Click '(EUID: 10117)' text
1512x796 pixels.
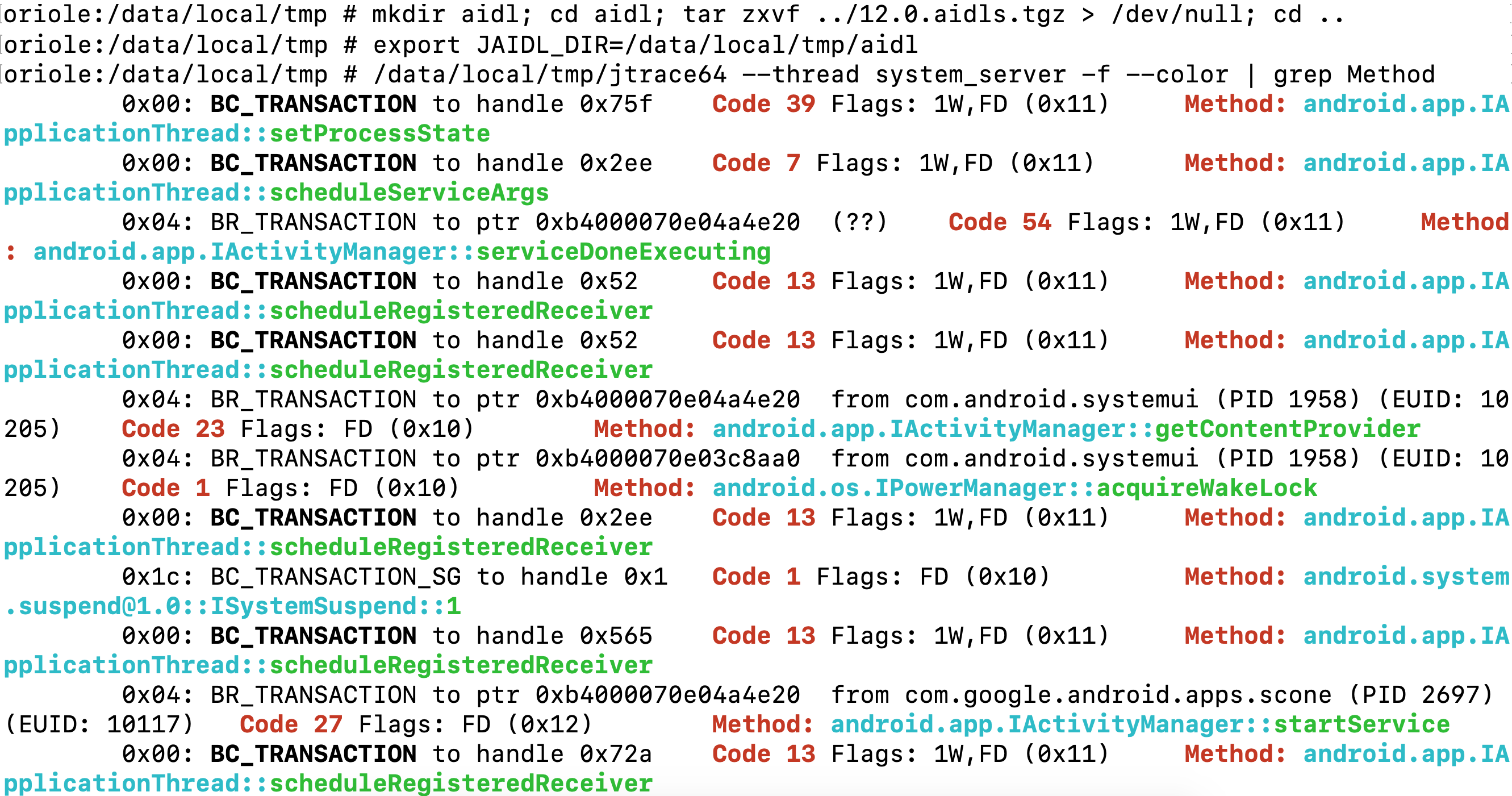coord(99,724)
